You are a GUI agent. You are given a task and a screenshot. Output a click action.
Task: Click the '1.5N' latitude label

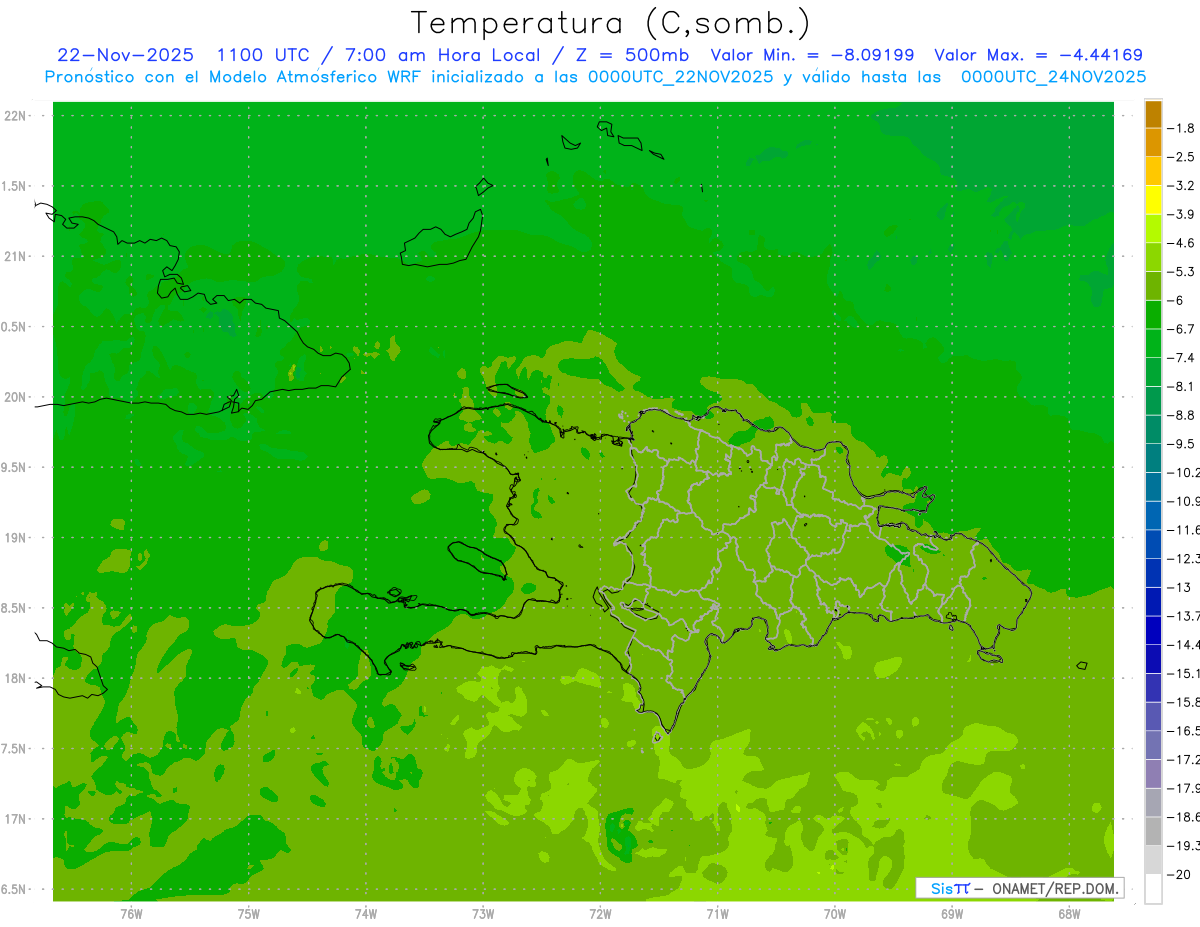tap(15, 186)
